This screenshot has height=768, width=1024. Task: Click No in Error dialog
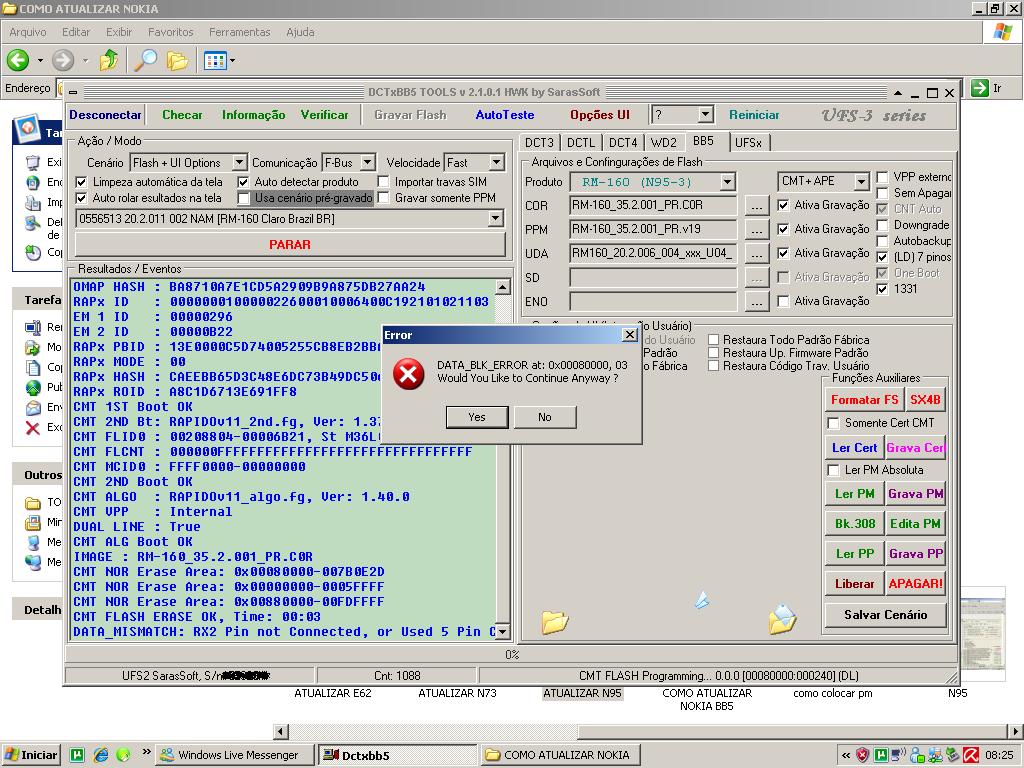tap(545, 417)
